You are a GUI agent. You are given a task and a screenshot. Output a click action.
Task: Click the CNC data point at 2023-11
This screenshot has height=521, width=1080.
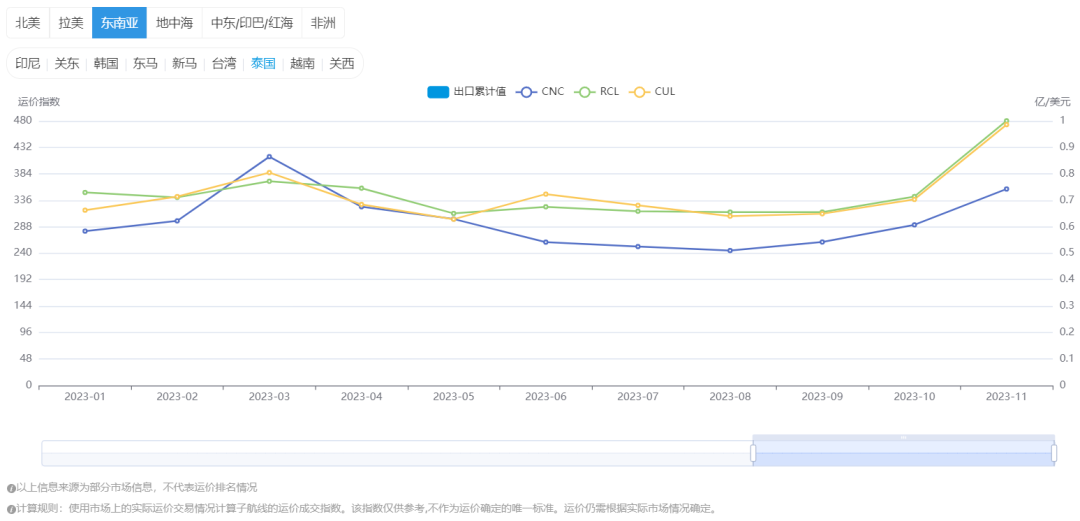pos(1006,189)
